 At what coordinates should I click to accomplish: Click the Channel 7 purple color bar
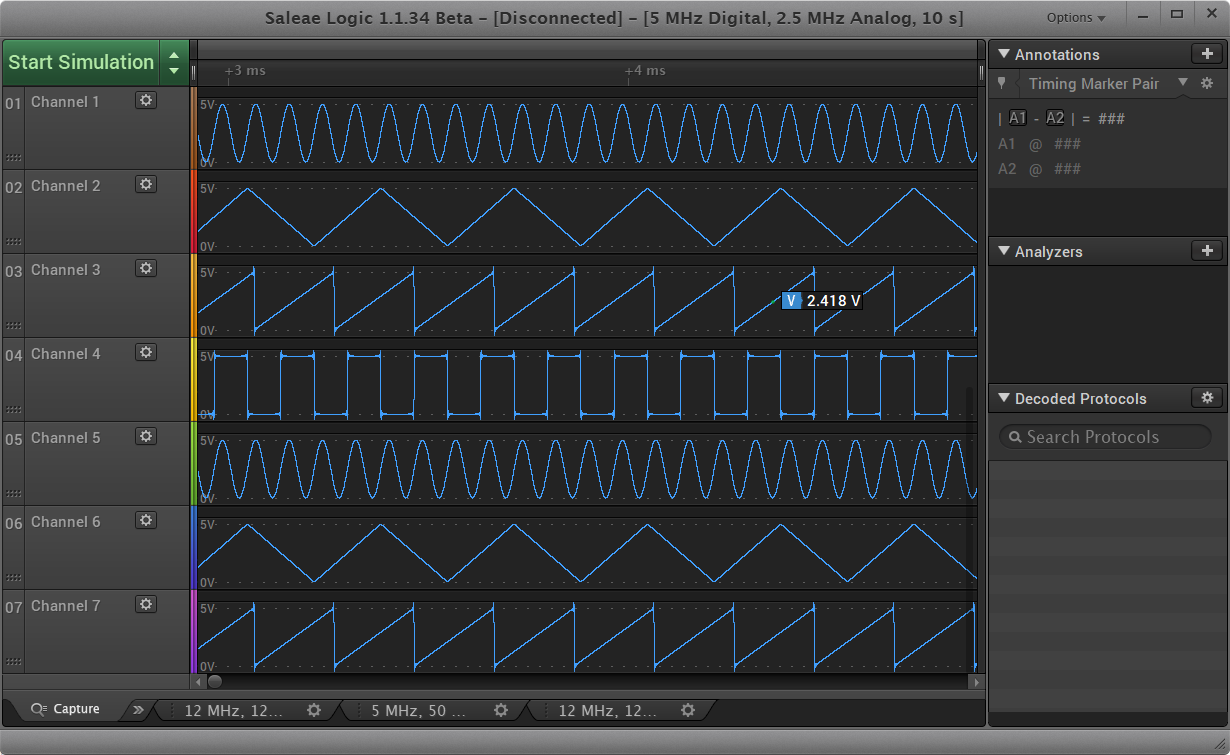193,631
